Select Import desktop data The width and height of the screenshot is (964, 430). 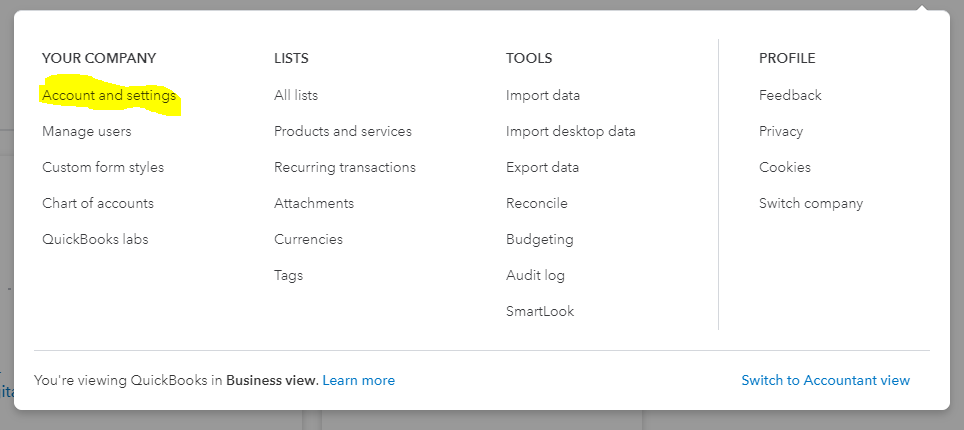(x=571, y=132)
